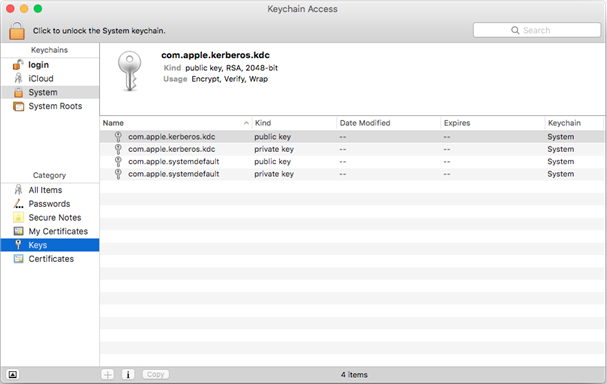Sort by Expires column header
Image resolution: width=607 pixels, height=384 pixels.
493,123
